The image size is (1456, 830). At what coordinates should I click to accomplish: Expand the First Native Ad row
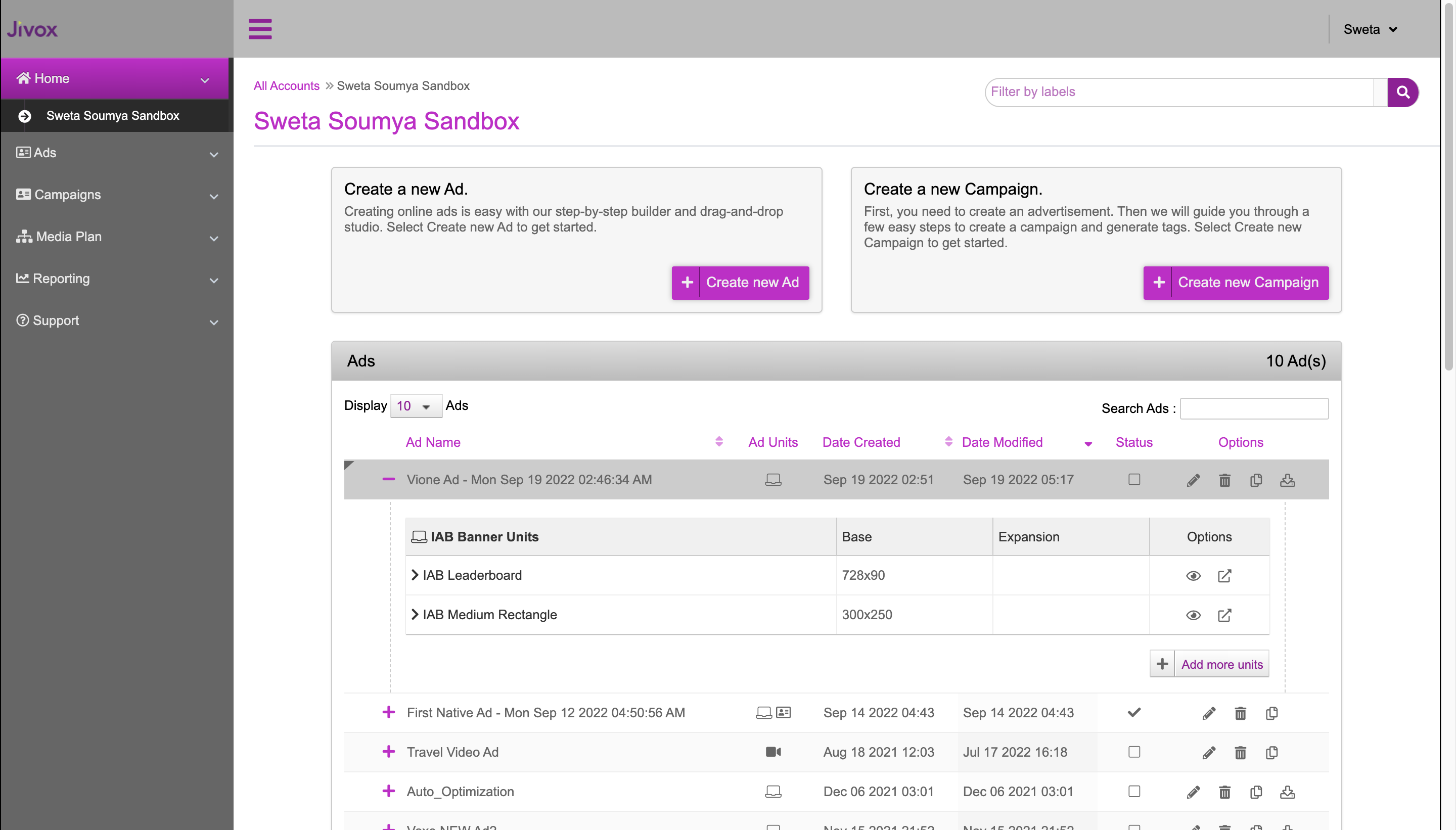(x=388, y=712)
